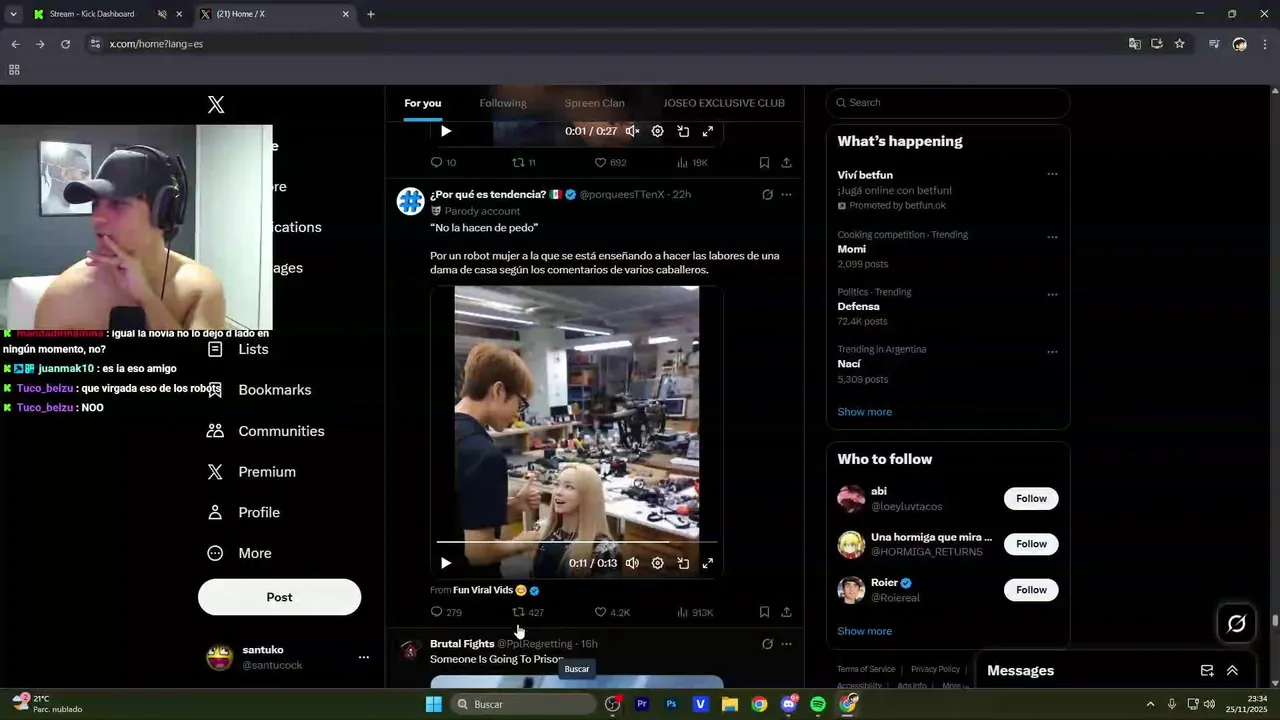Unmute the robot video volume icon
Image resolution: width=1280 pixels, height=720 pixels.
632,563
